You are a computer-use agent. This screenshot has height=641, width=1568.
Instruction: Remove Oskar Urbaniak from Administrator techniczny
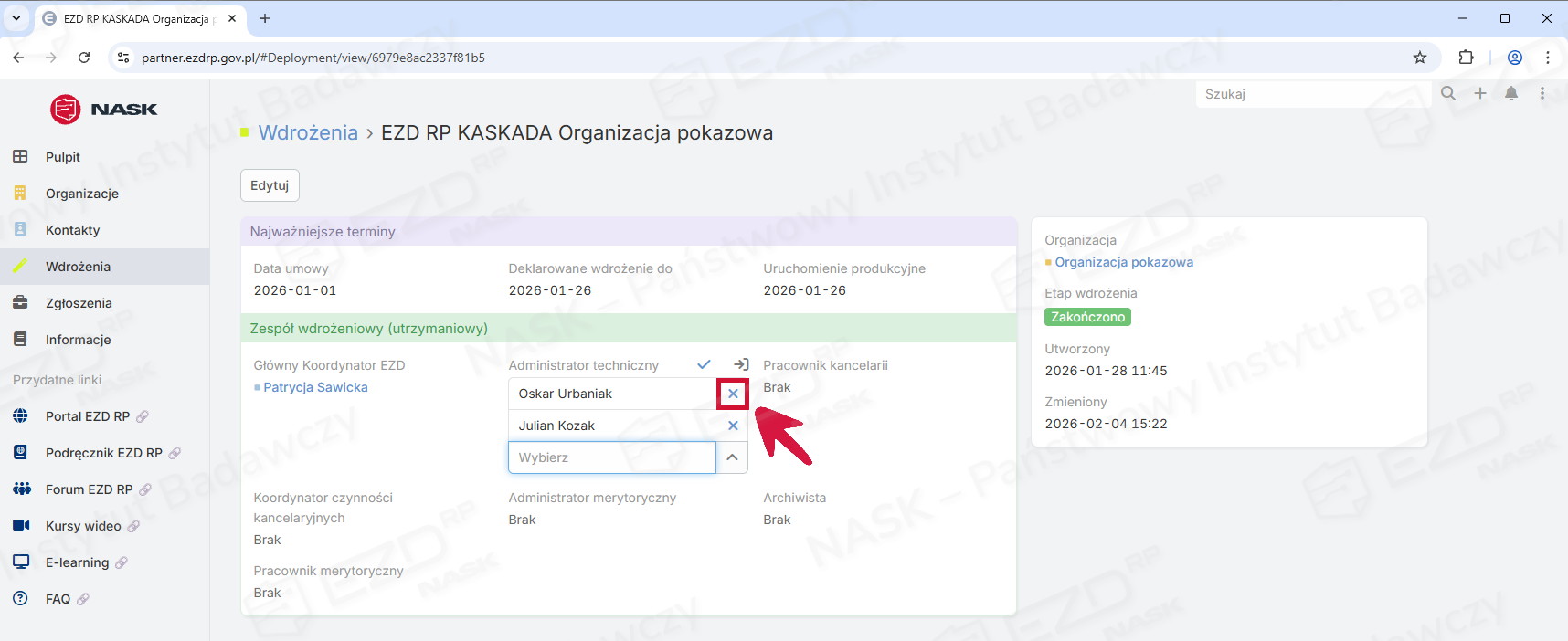[733, 394]
